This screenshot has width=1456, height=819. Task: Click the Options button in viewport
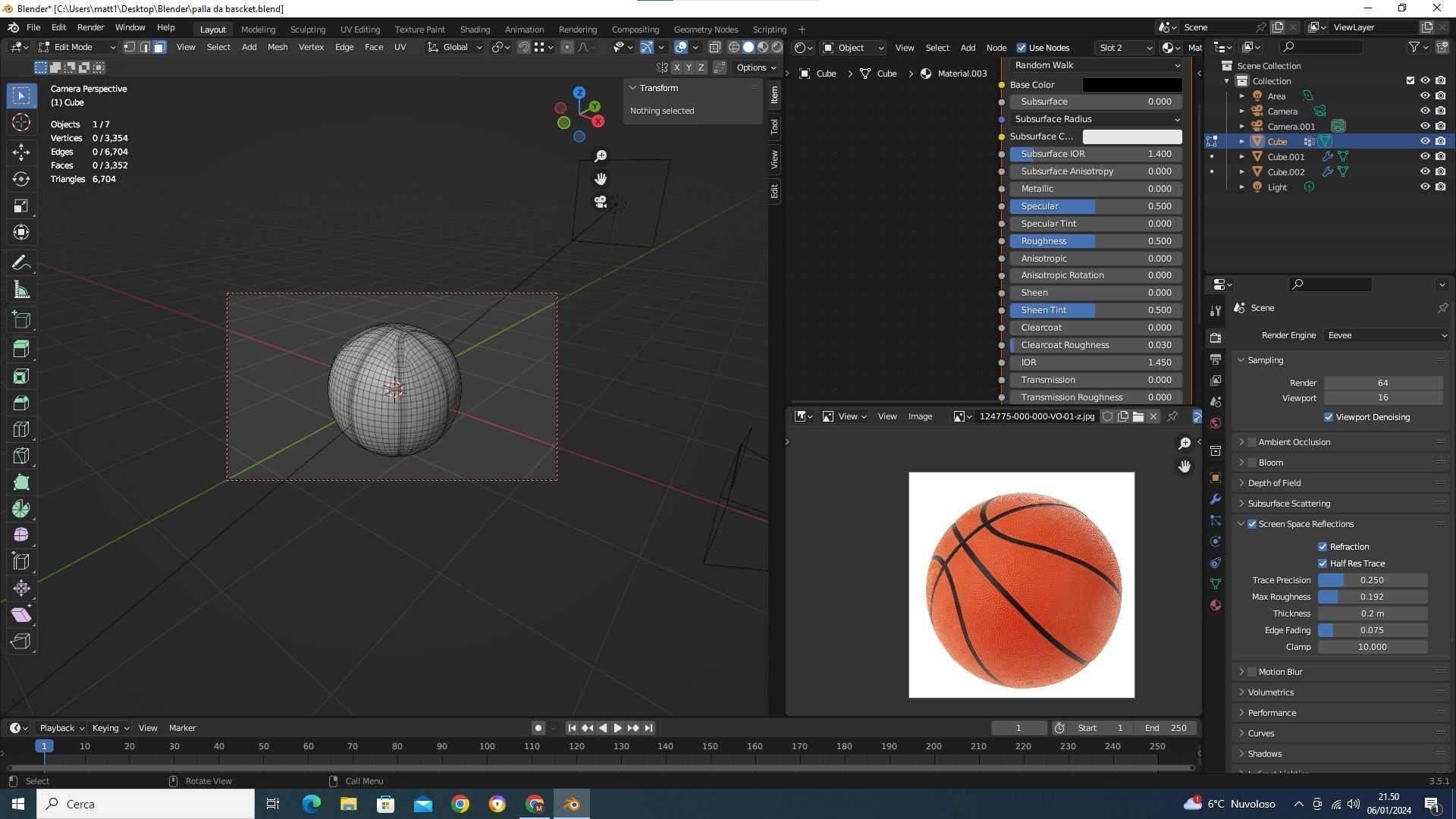(756, 67)
